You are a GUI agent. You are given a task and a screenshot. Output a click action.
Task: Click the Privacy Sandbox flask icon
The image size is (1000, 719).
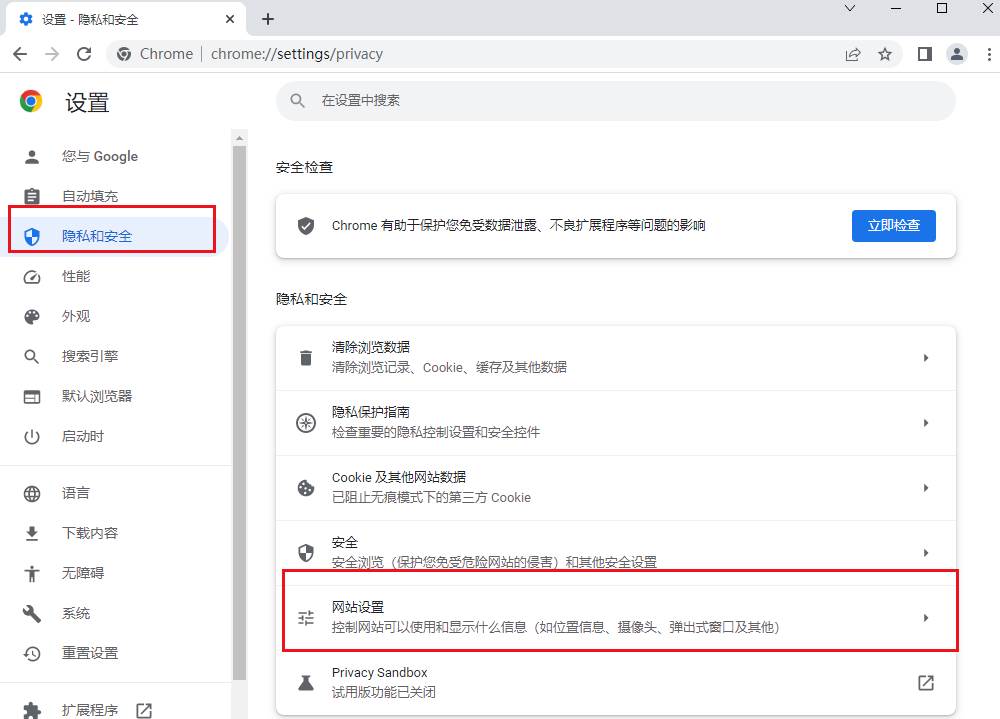pos(306,683)
